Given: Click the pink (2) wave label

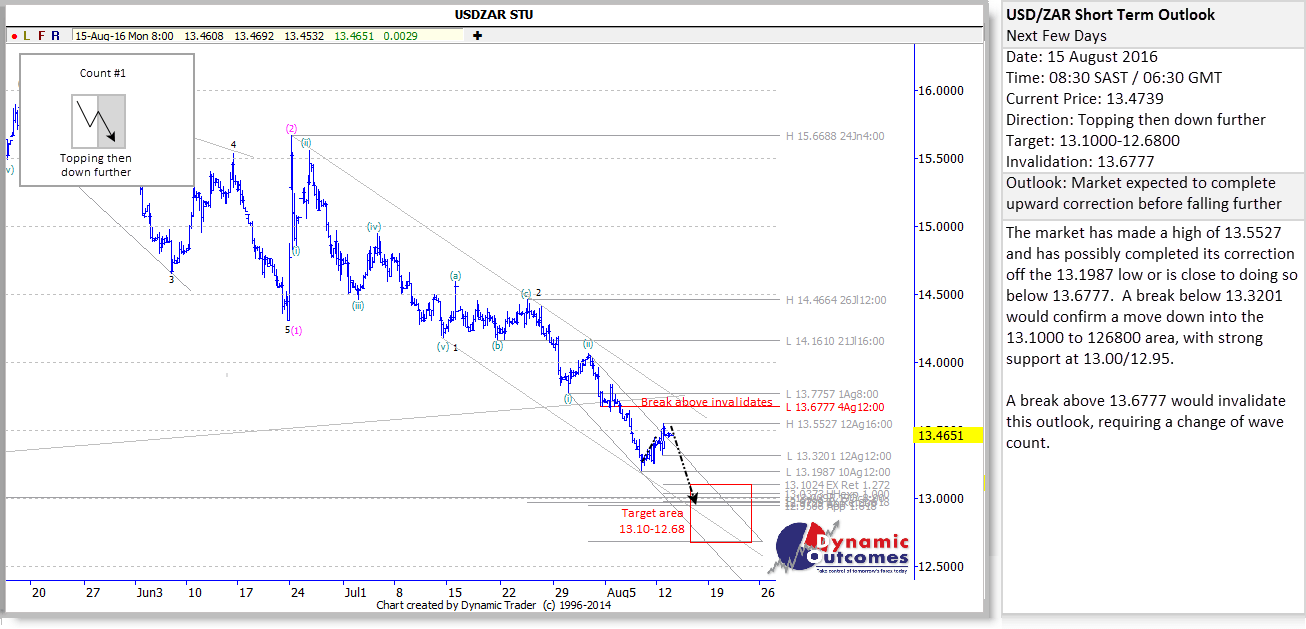Looking at the screenshot, I should click(x=291, y=128).
